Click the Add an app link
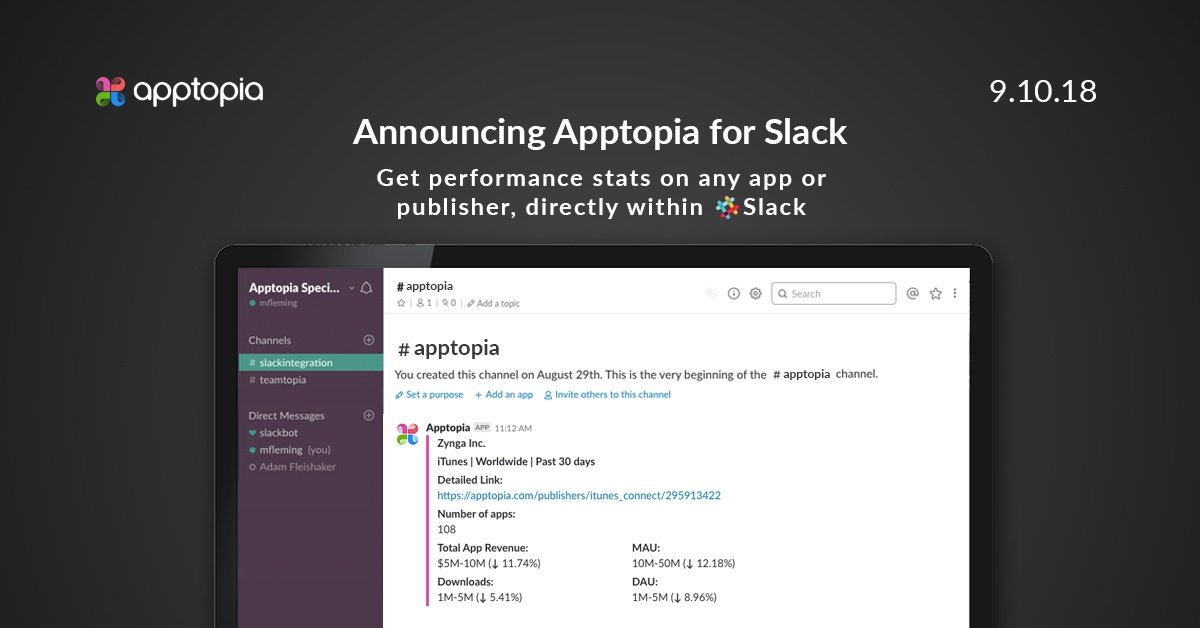 tap(504, 395)
